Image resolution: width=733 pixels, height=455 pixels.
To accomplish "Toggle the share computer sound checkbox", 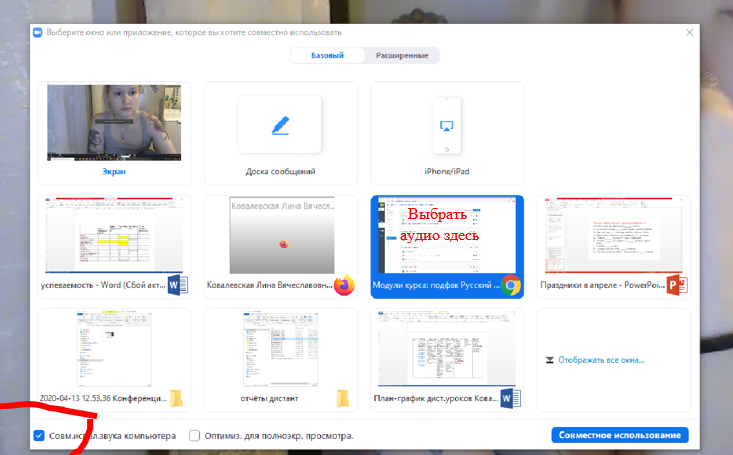I will coord(39,436).
